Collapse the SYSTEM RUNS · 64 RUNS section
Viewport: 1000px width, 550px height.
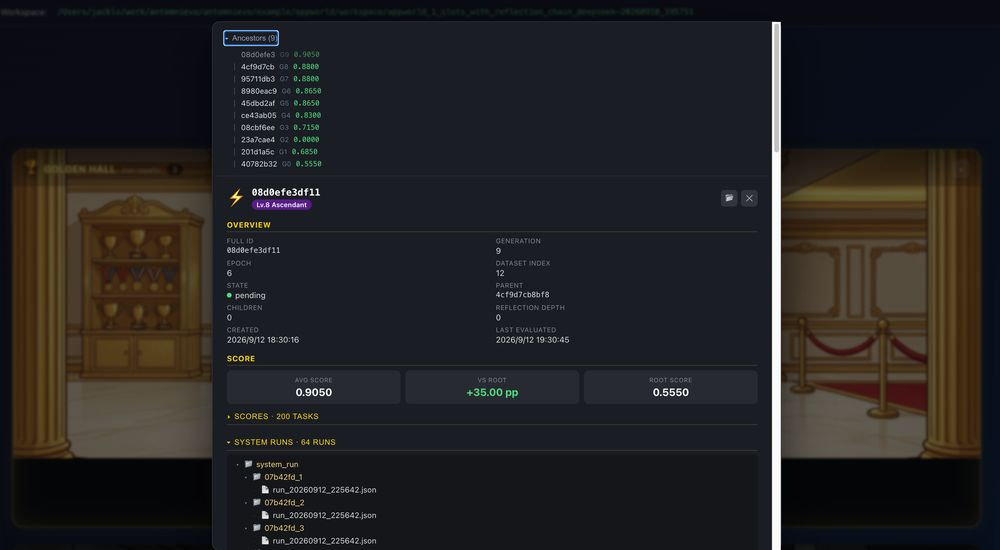click(x=281, y=442)
